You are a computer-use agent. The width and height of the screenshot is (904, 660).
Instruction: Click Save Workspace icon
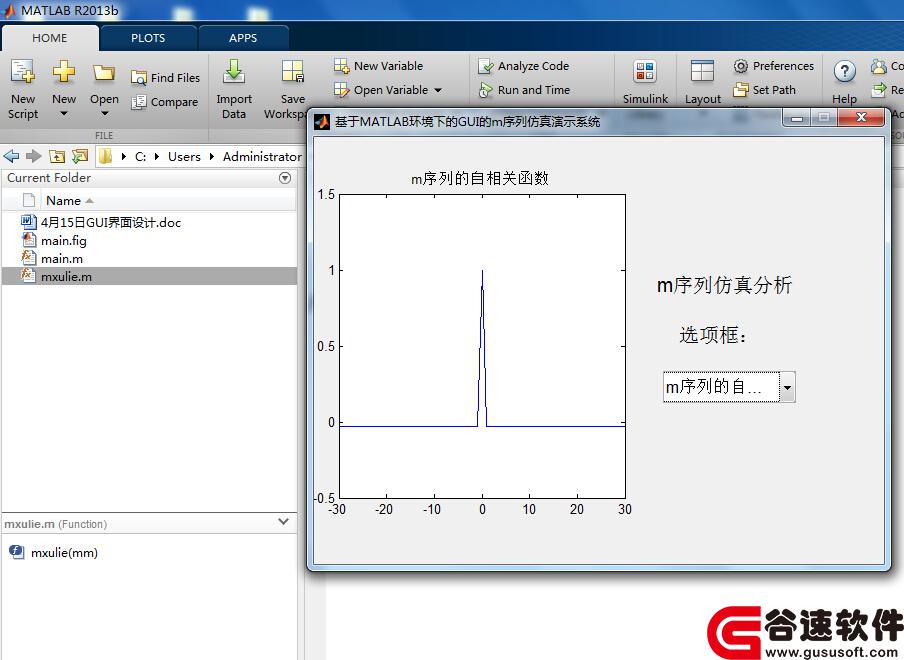click(293, 71)
